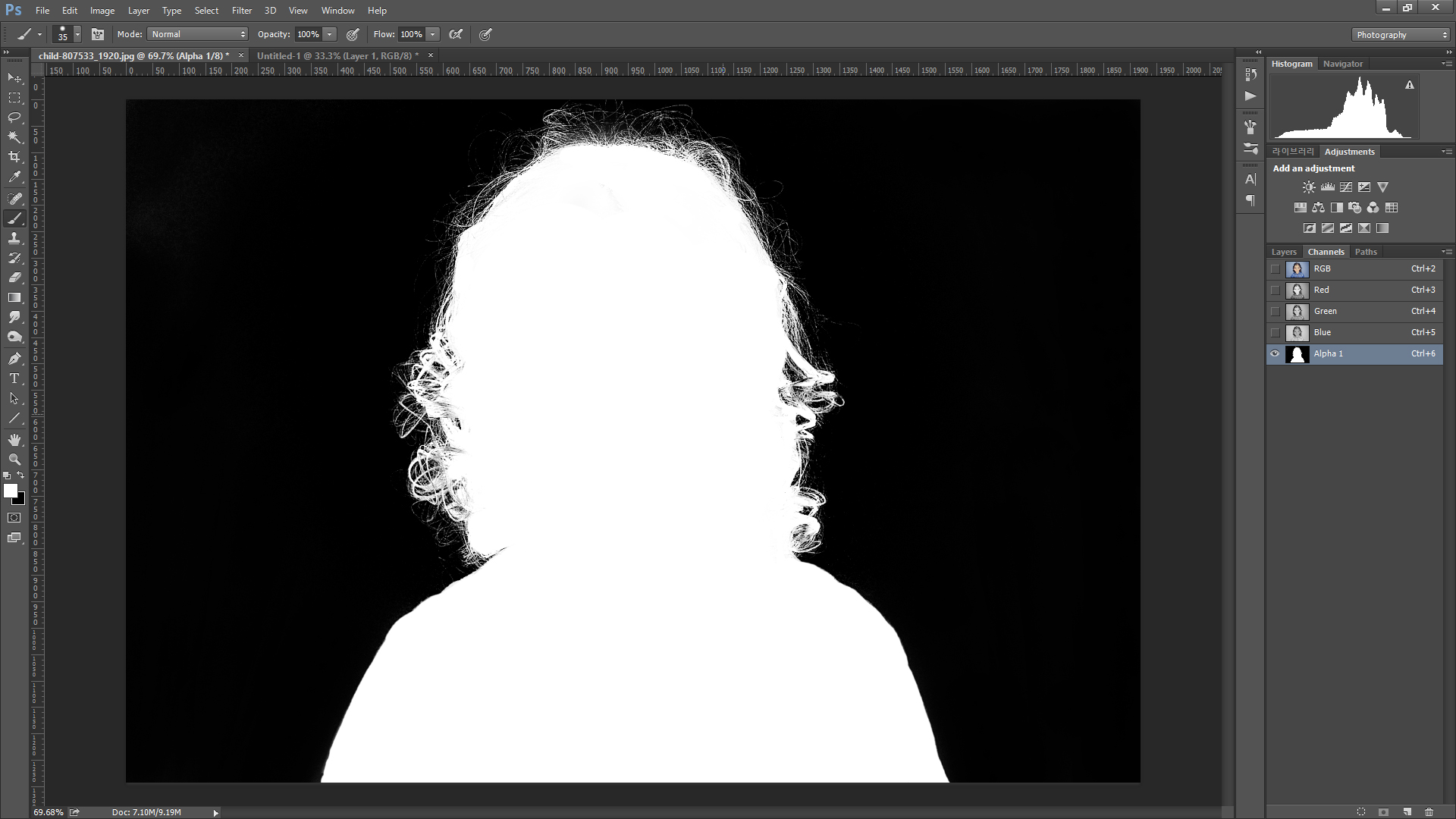
Task: Select the Horizontal Type tool
Action: click(x=14, y=378)
